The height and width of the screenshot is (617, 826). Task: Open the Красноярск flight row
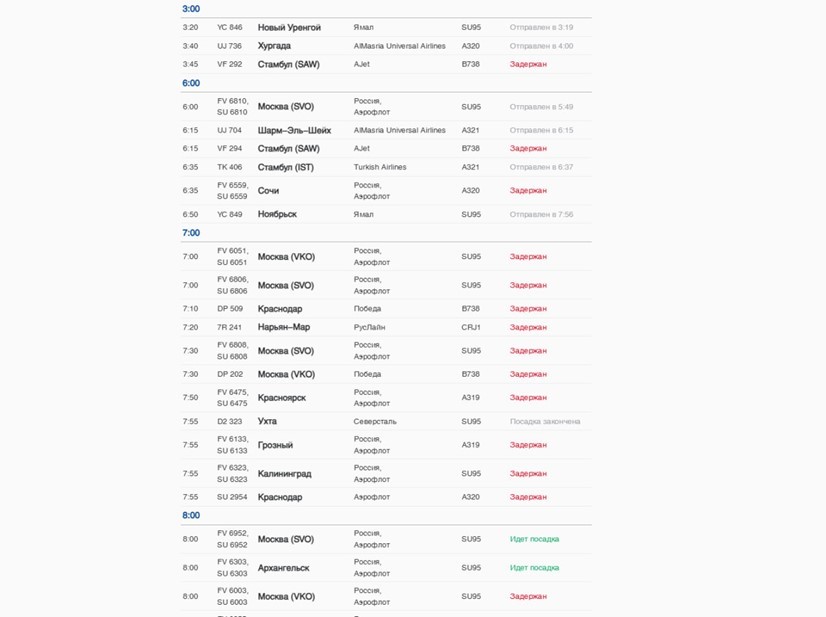click(x=282, y=397)
